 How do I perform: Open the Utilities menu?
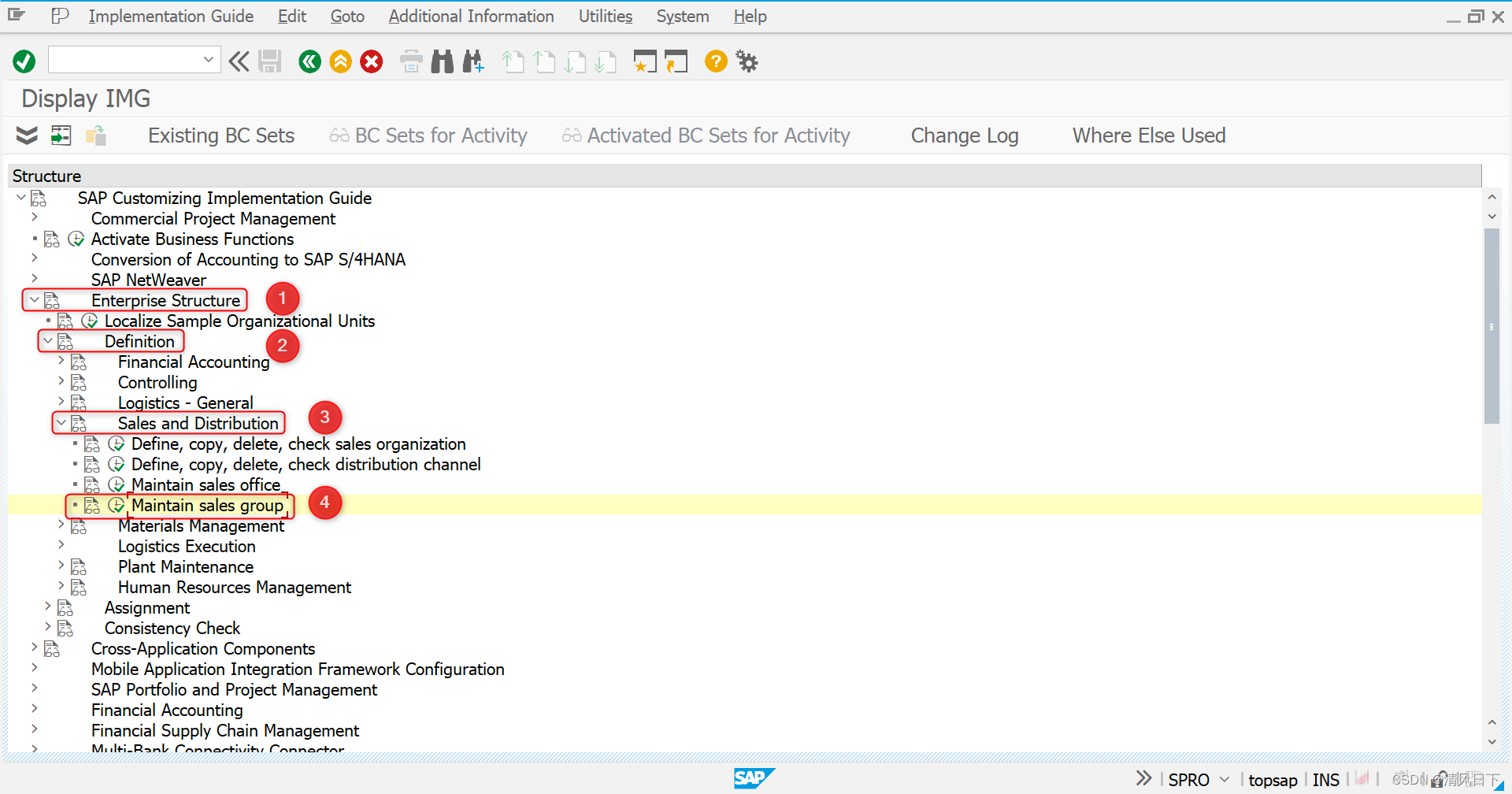coord(605,17)
